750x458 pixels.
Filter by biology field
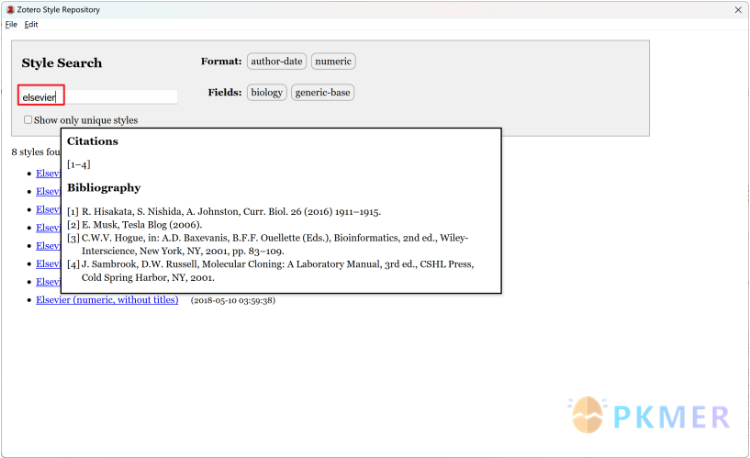click(x=266, y=92)
